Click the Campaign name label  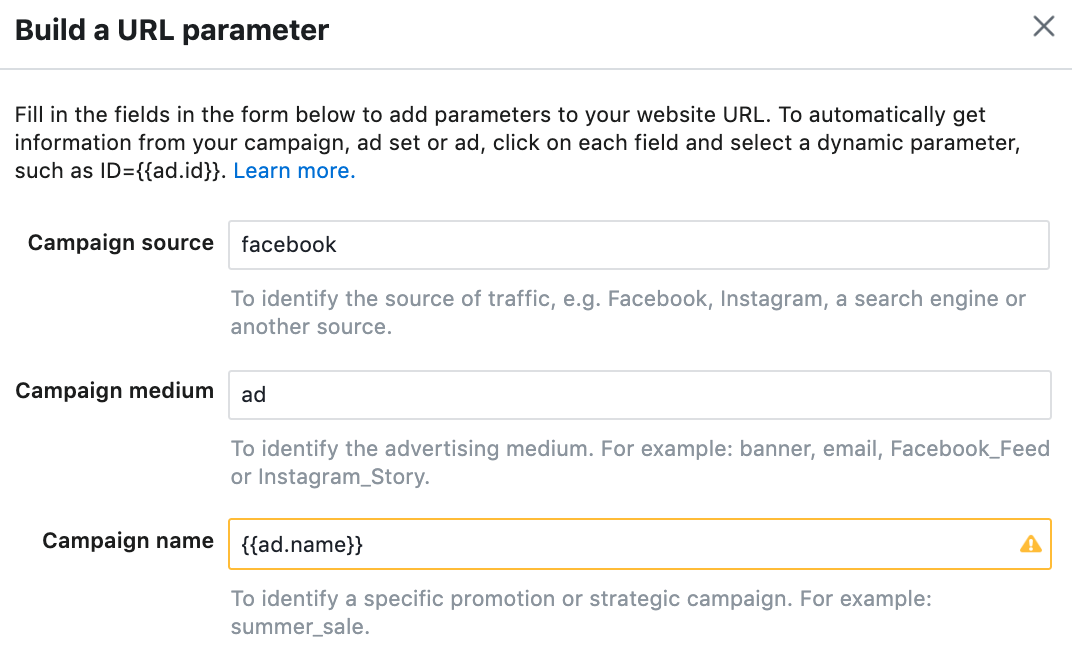click(x=128, y=541)
